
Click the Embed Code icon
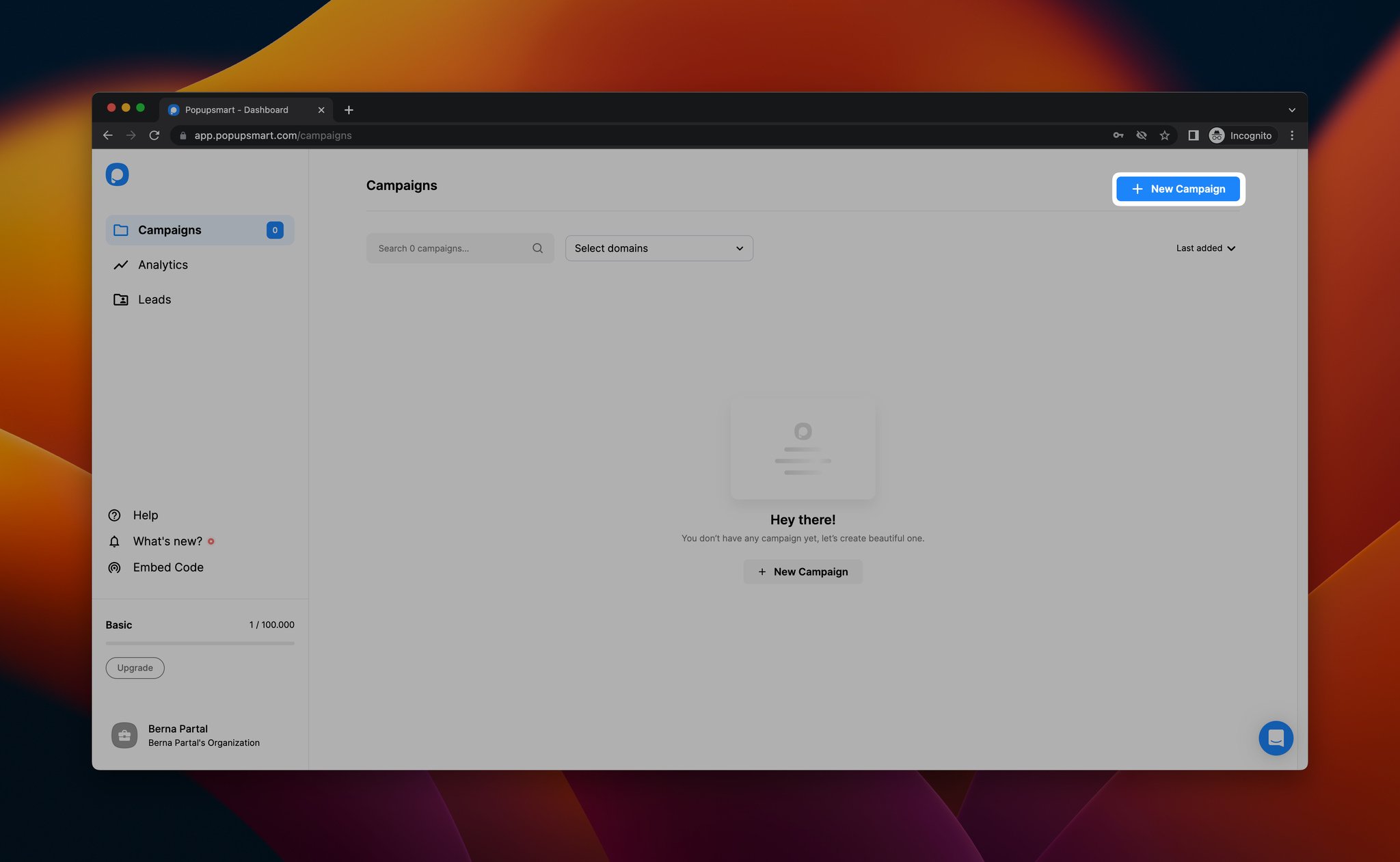[114, 567]
